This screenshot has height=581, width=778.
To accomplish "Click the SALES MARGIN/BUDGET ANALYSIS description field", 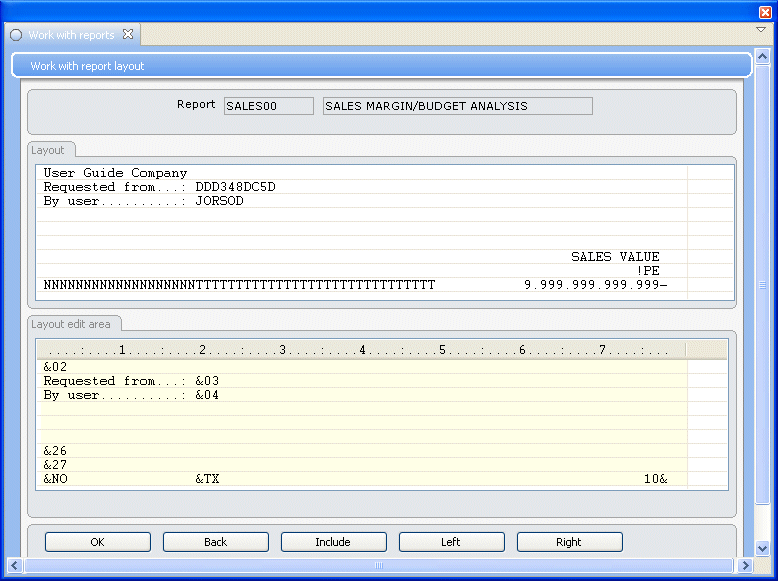I will pyautogui.click(x=457, y=106).
